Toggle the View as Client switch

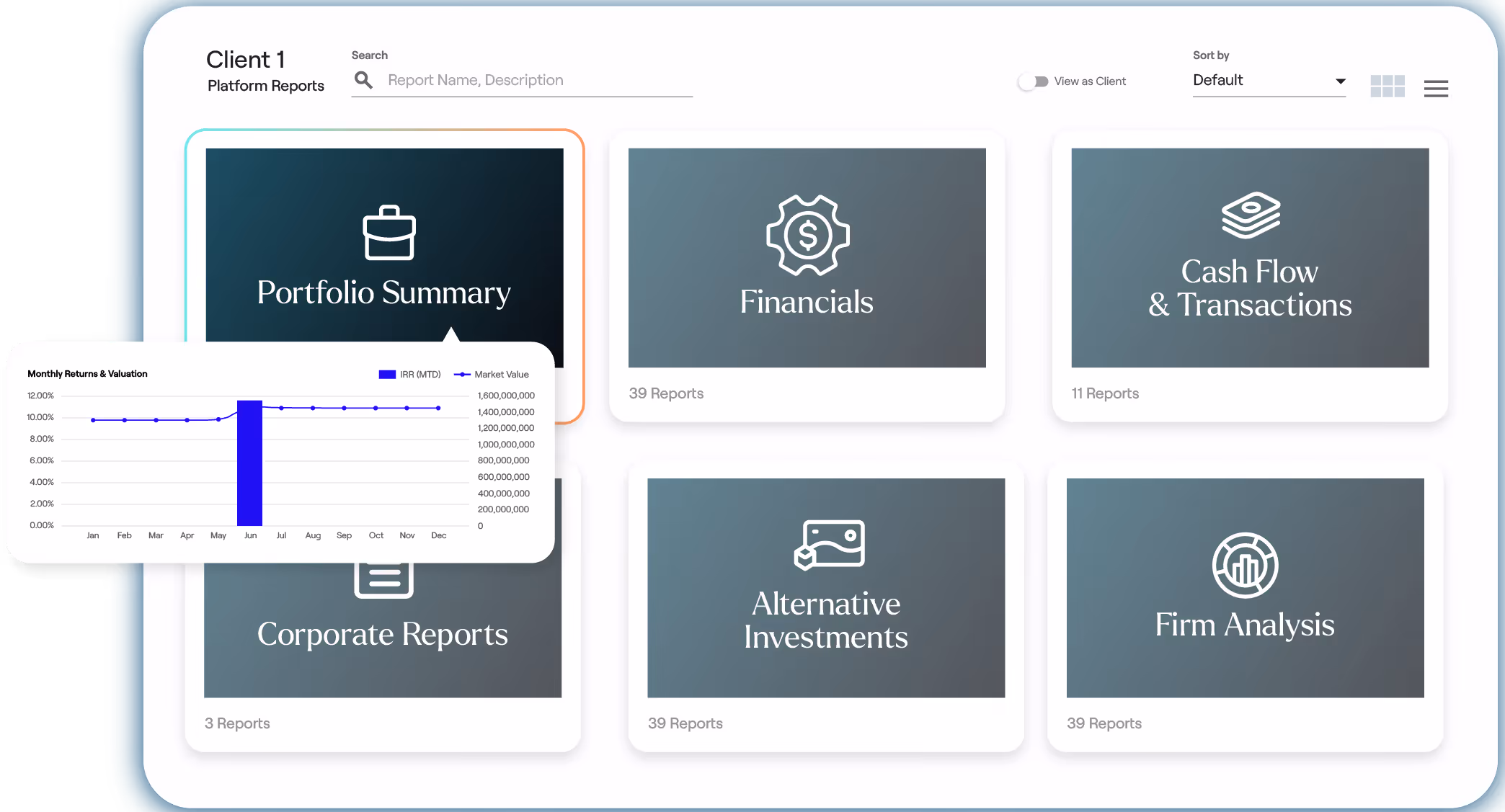[x=1034, y=81]
